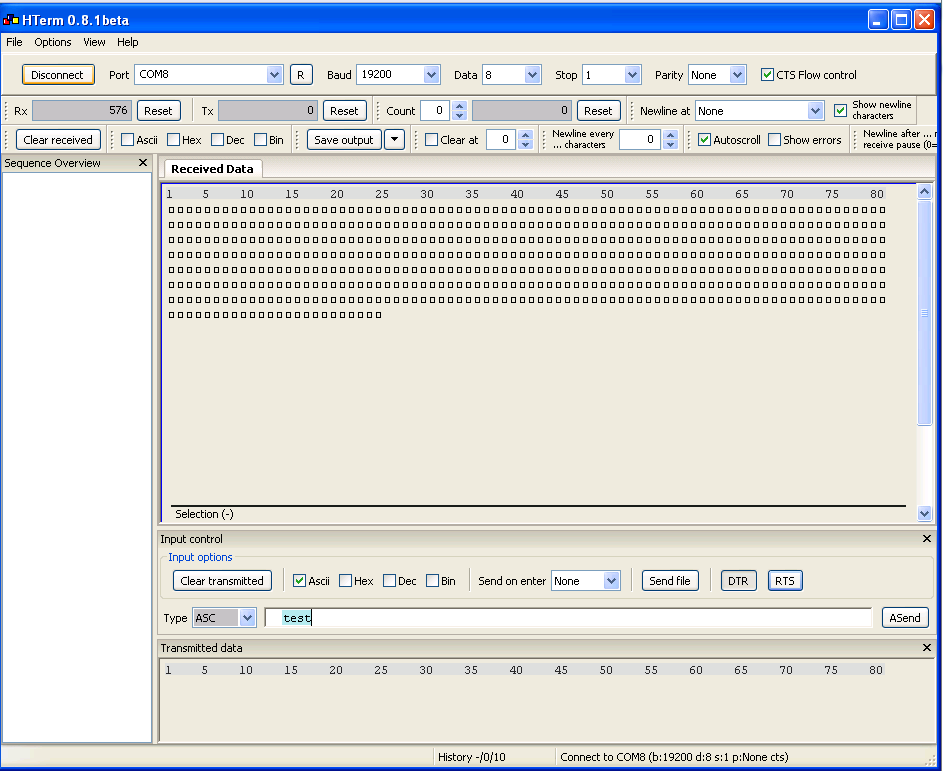
Task: Click Clear transmitted button
Action: (x=222, y=580)
